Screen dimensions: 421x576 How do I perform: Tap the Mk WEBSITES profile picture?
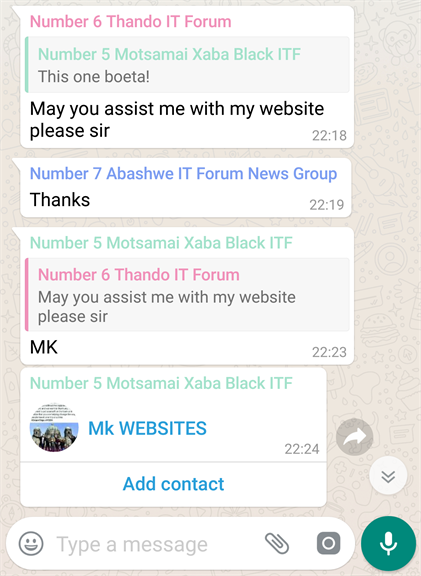coord(54,427)
